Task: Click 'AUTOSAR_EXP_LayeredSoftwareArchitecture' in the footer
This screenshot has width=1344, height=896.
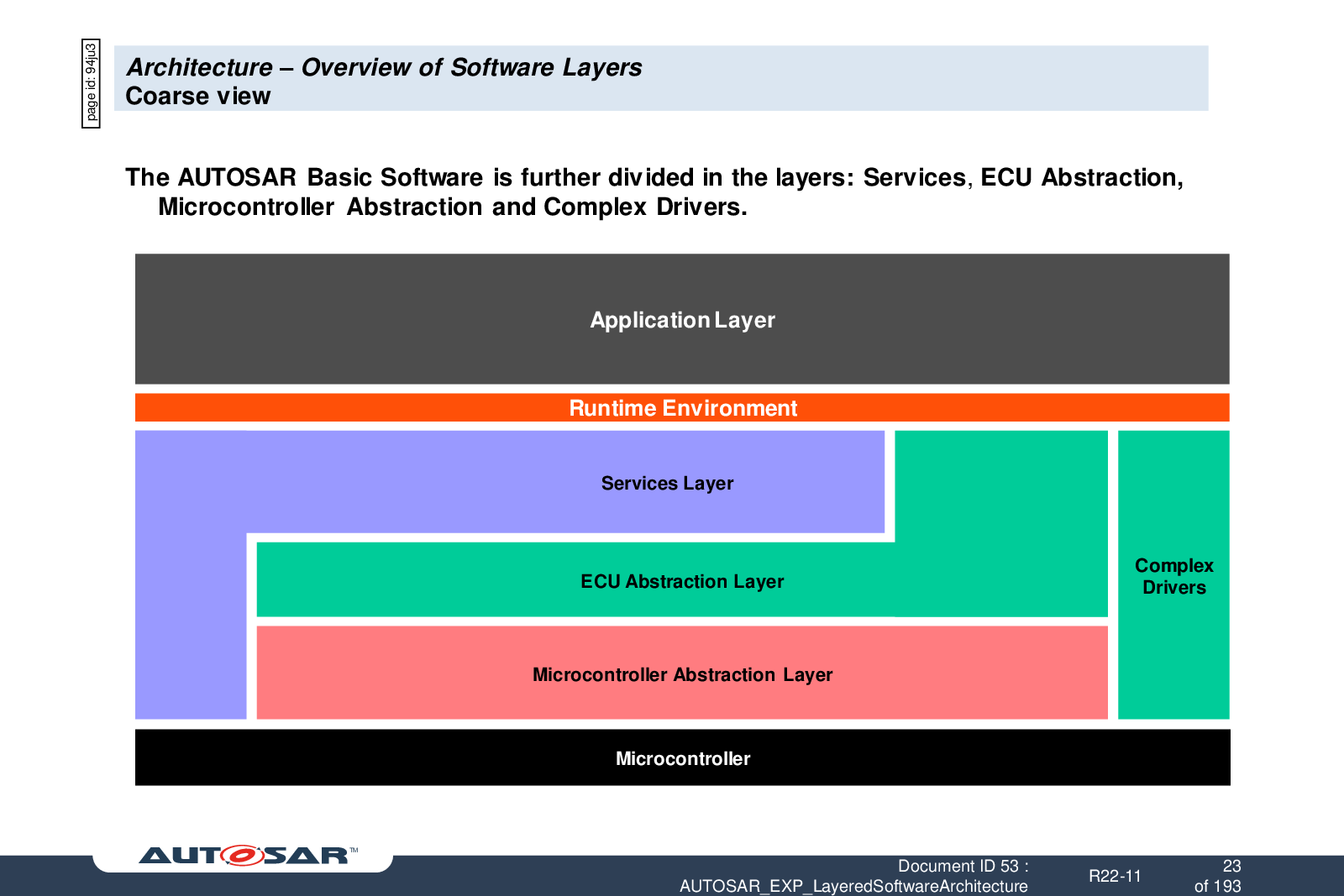Action: pyautogui.click(x=853, y=886)
